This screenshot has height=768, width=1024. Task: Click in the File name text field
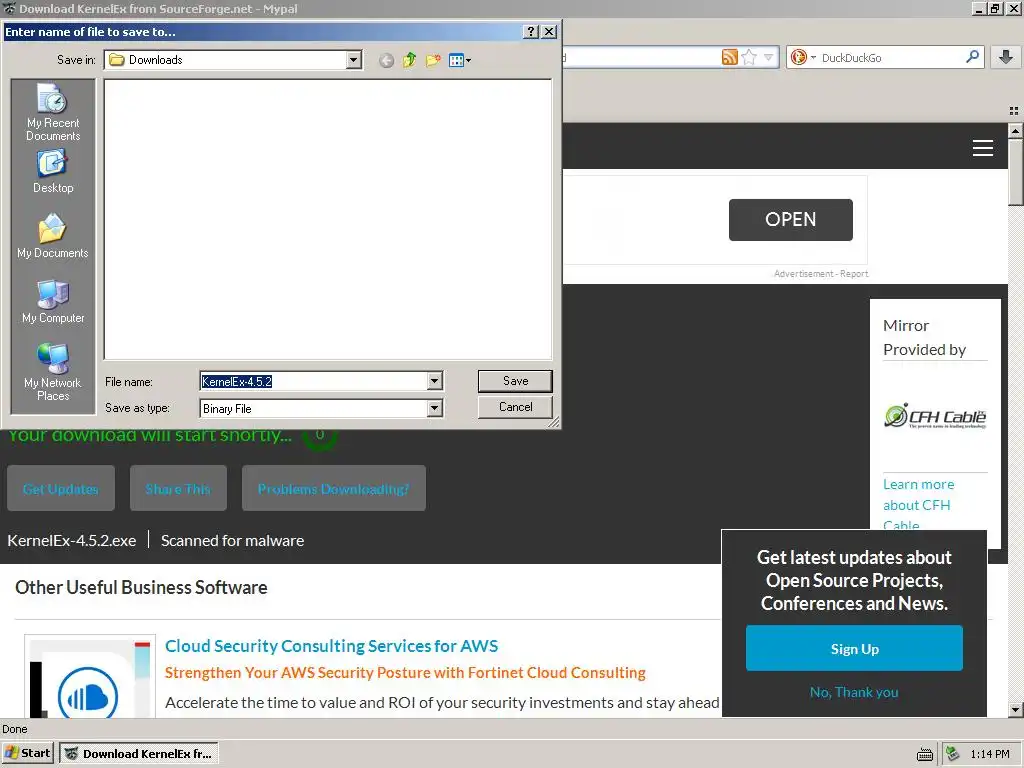coord(313,381)
